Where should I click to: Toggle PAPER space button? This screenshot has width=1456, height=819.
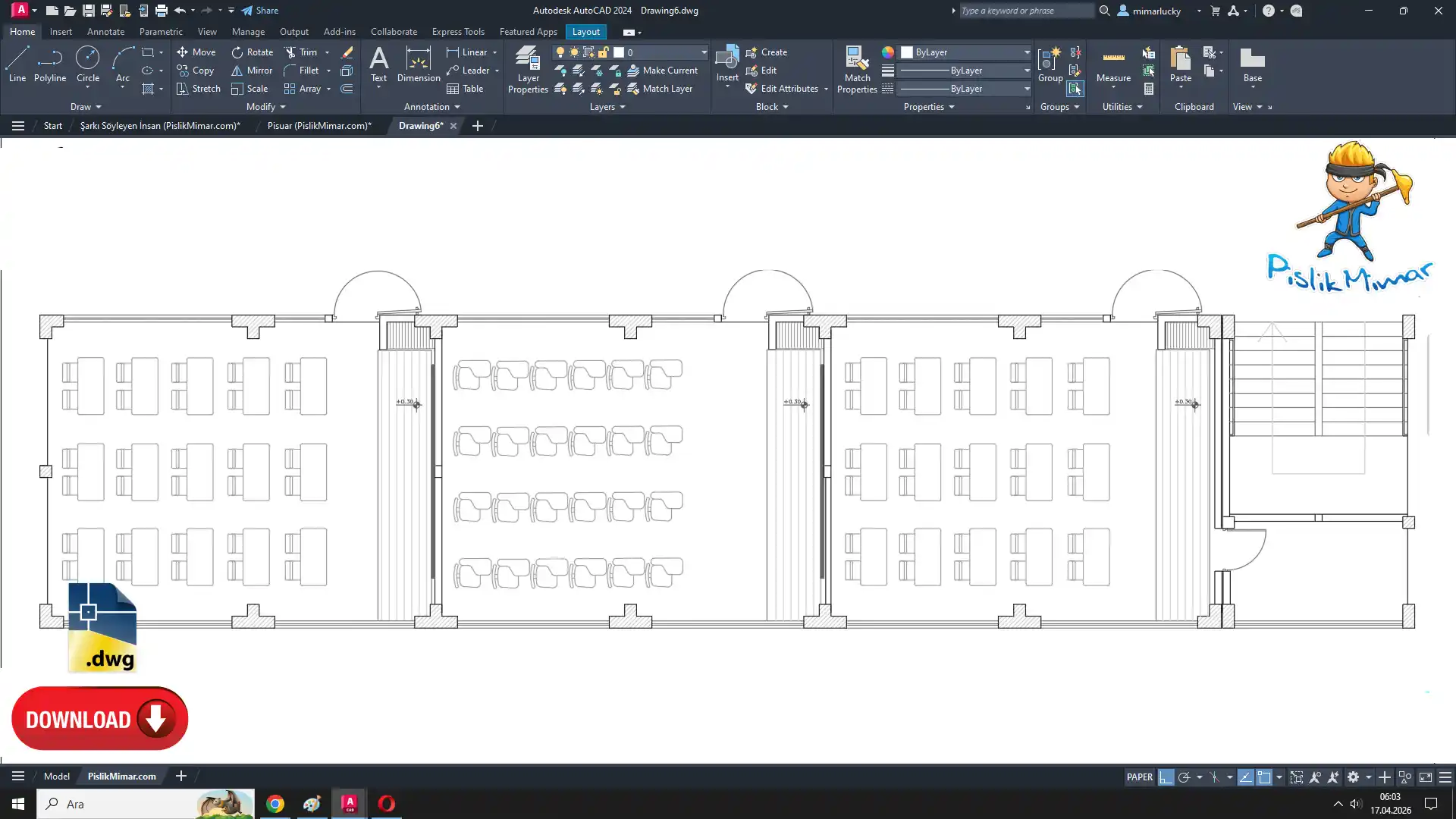1139,777
